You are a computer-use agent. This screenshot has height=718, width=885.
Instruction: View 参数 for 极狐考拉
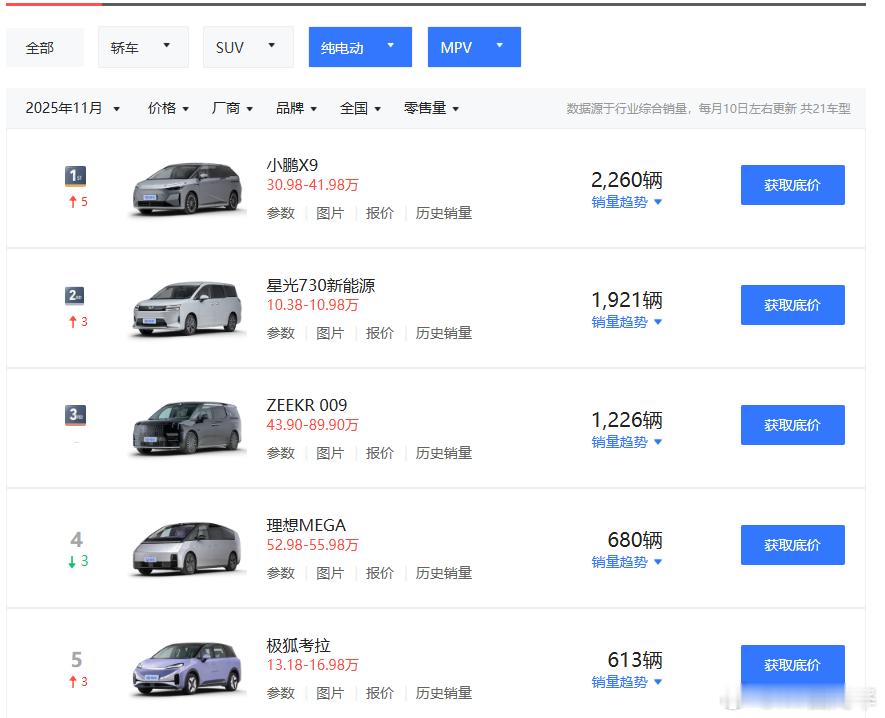click(x=281, y=693)
